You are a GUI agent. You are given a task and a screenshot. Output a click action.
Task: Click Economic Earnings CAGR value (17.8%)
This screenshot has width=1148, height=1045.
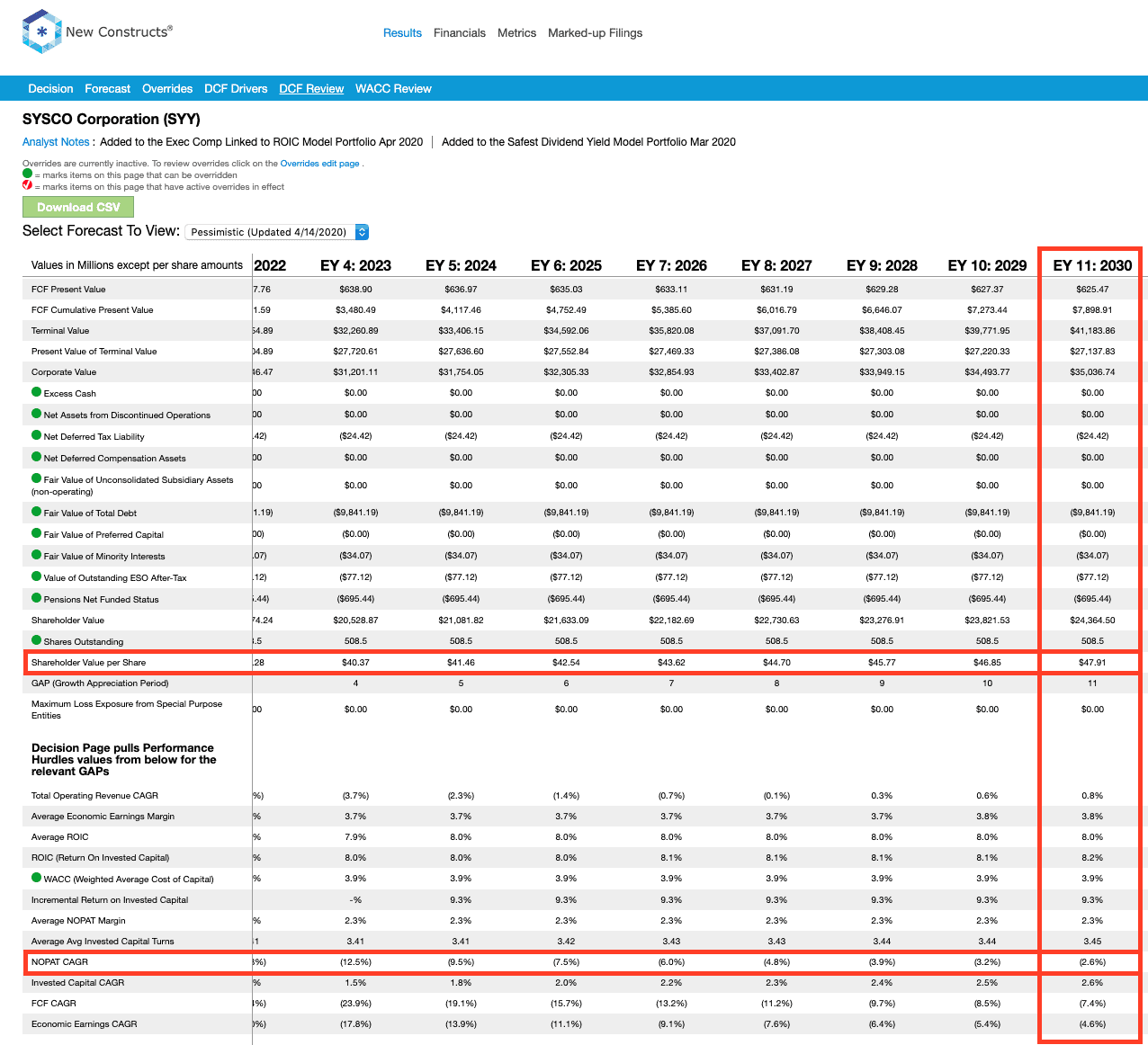click(355, 1023)
